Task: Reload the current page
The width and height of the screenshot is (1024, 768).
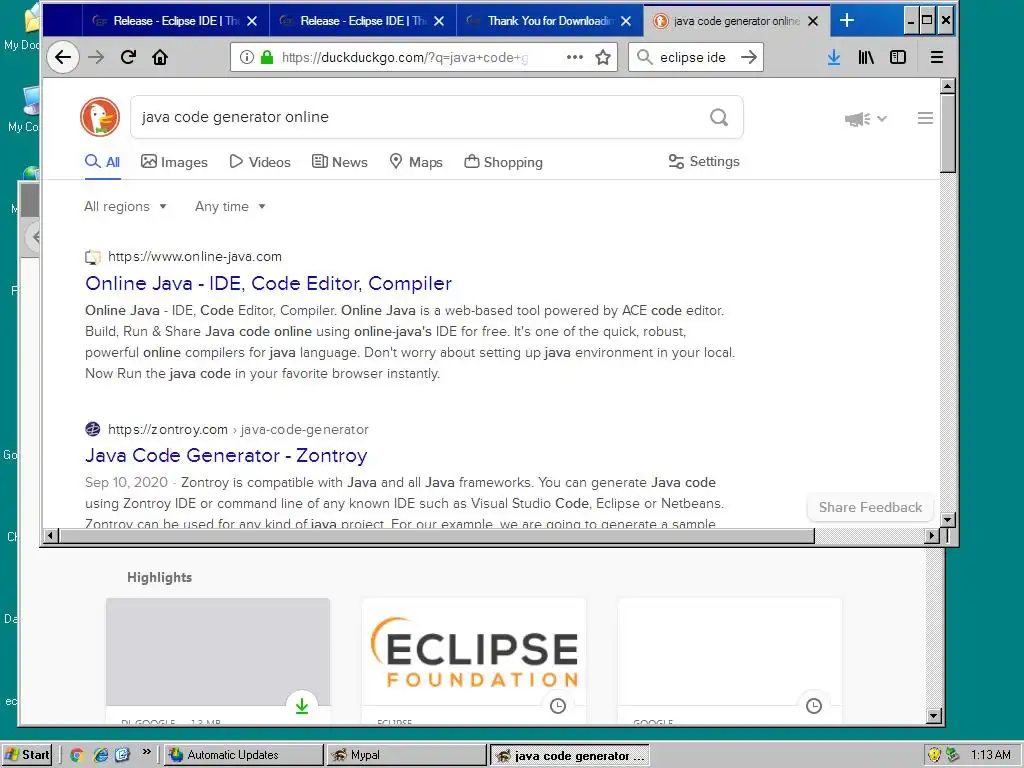Action: [128, 57]
